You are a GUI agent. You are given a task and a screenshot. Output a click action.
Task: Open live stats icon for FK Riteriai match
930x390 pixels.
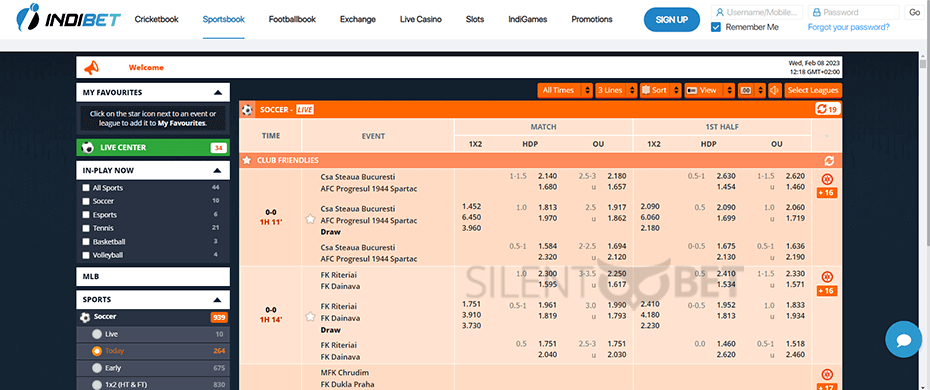tap(827, 277)
